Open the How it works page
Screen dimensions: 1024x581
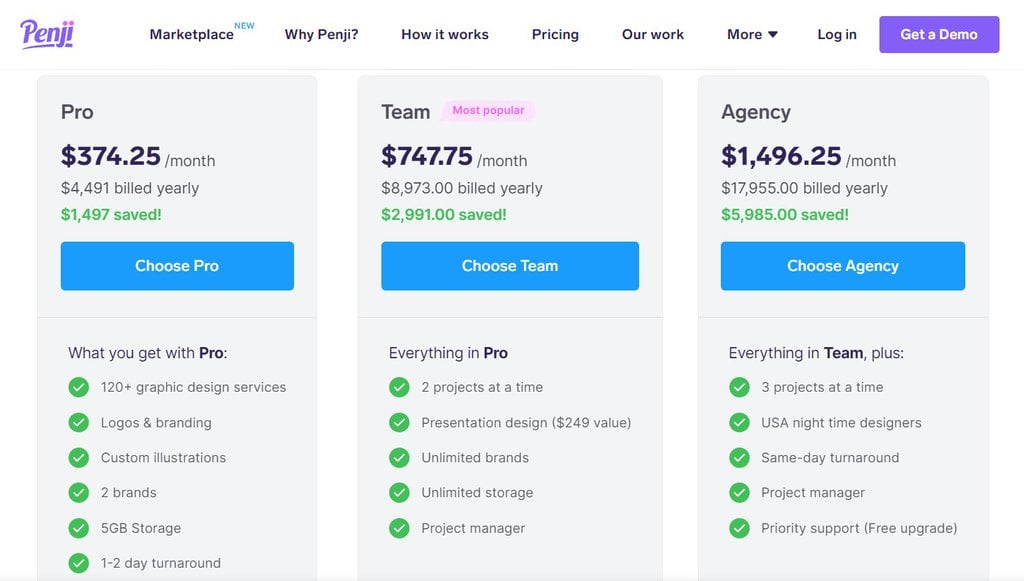pos(445,34)
